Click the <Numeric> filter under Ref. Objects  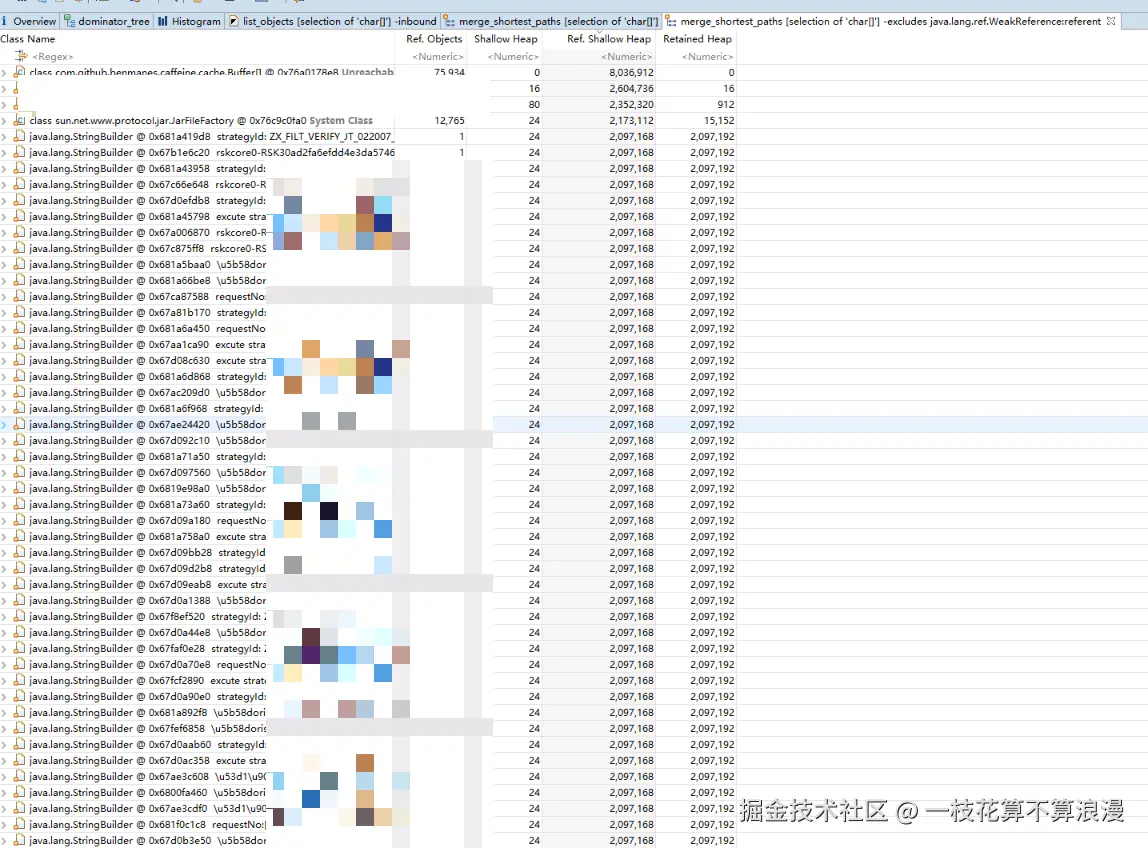(436, 56)
